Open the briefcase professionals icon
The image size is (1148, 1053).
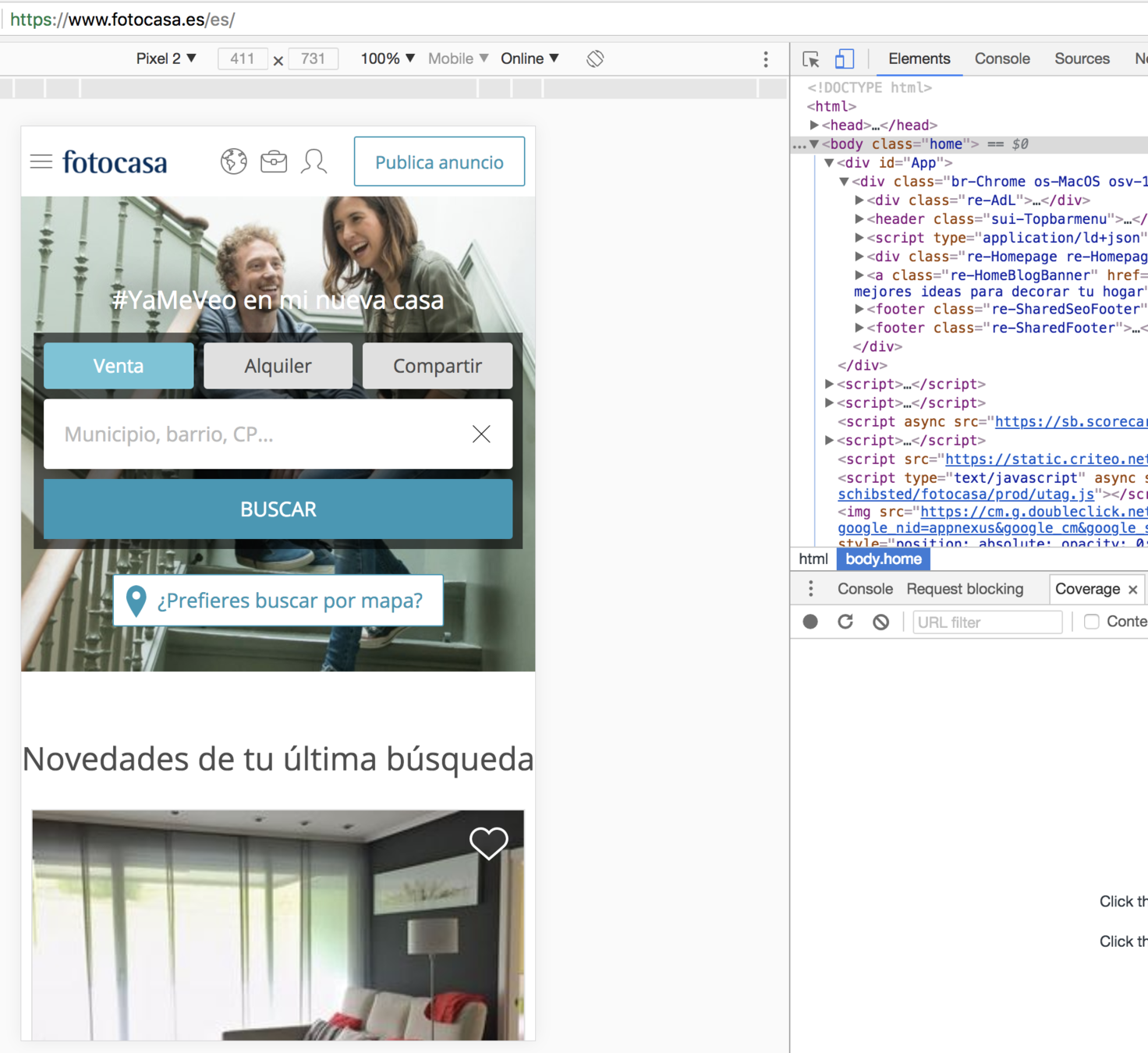[274, 161]
